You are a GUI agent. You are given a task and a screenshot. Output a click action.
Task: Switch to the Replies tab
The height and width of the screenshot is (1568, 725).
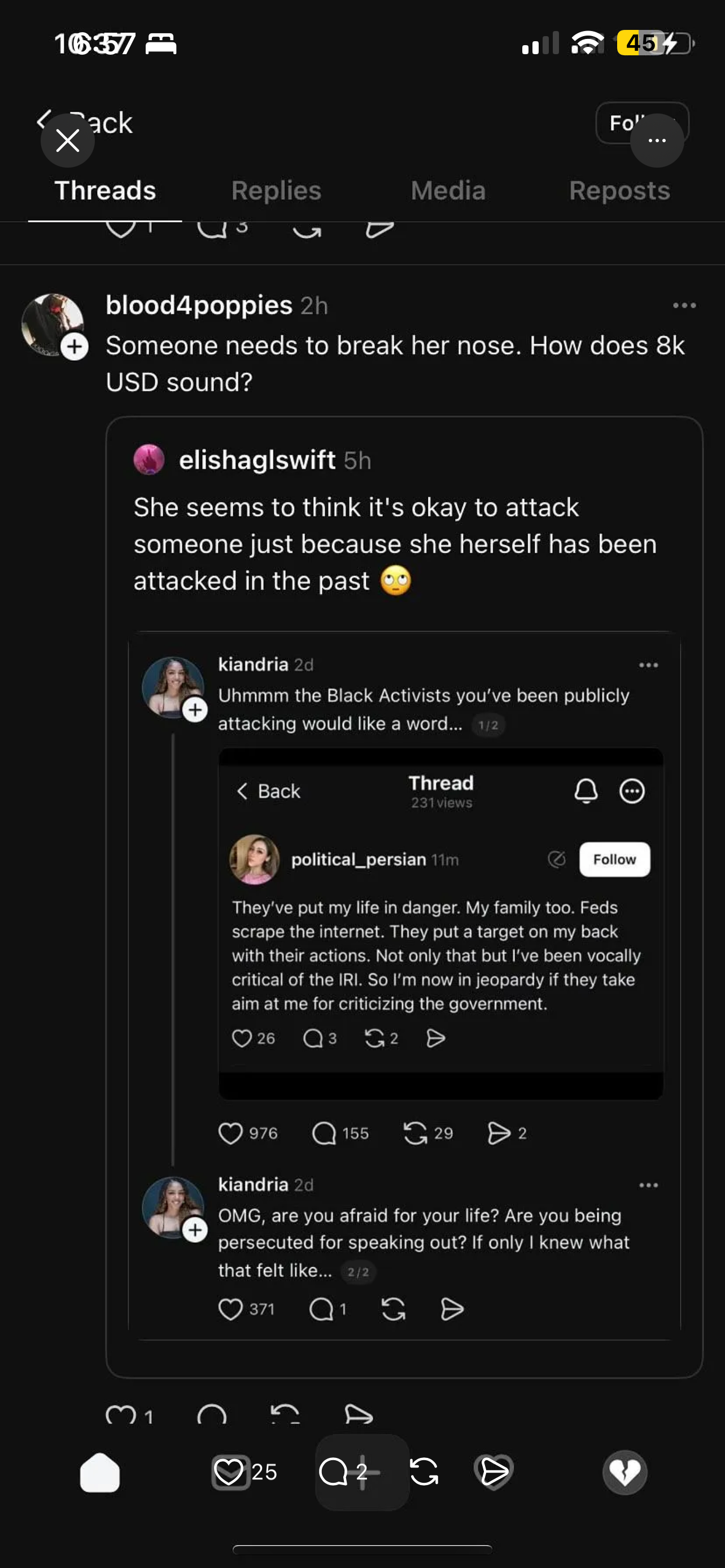(276, 191)
